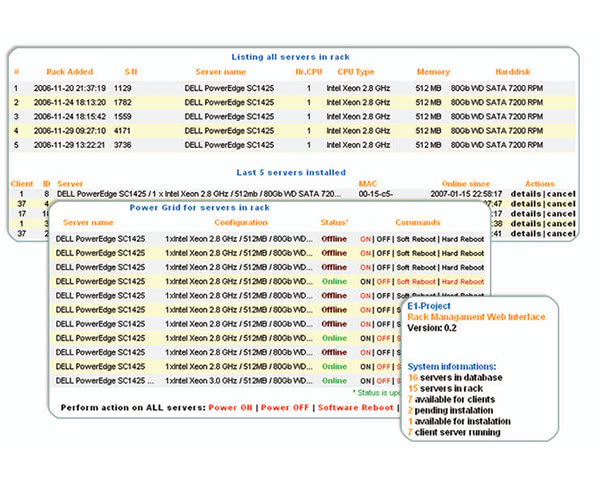
Task: Click the 'CPU Type' column header
Action: coord(356,72)
